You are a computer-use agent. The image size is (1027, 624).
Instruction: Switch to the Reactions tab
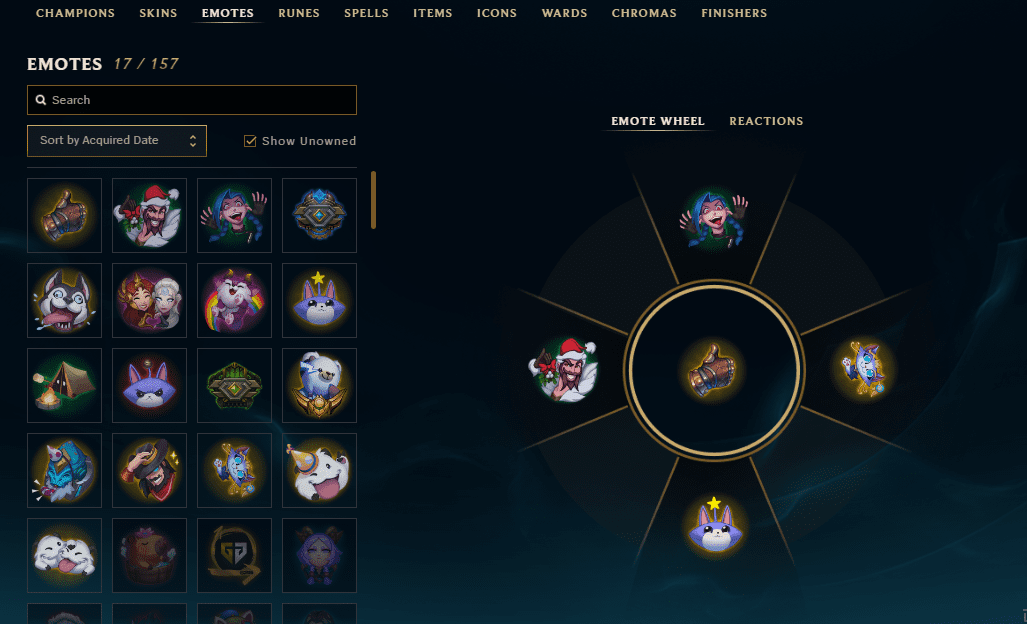[x=766, y=121]
